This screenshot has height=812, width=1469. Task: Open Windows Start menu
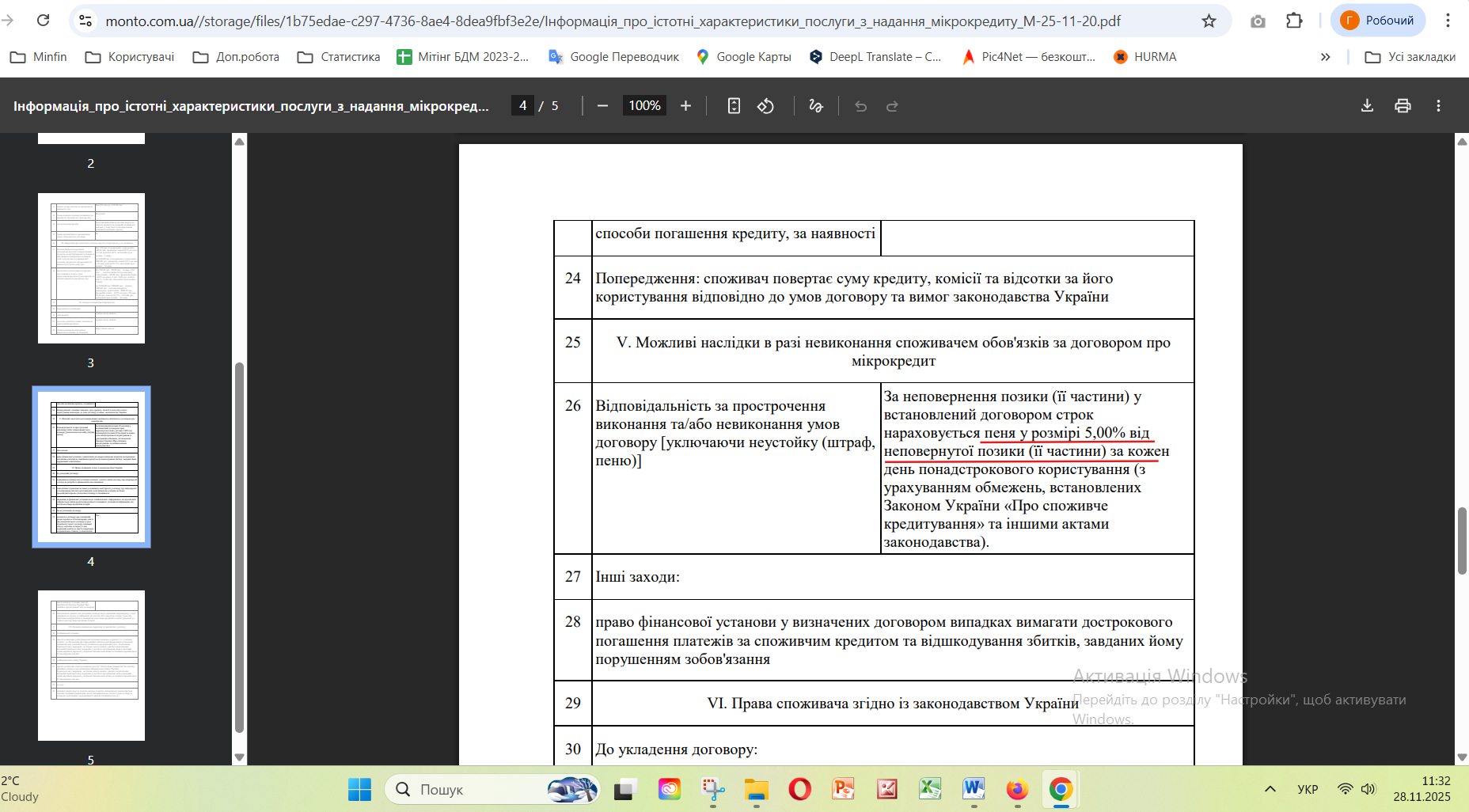click(359, 789)
